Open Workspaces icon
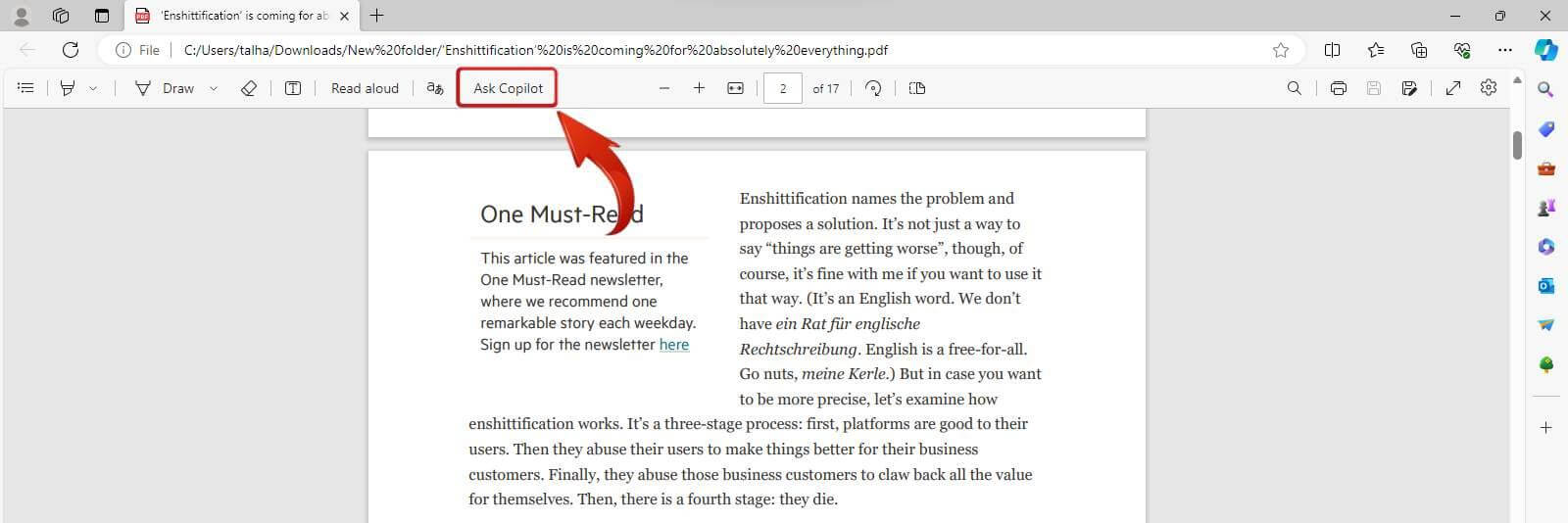1568x523 pixels. coord(61,16)
